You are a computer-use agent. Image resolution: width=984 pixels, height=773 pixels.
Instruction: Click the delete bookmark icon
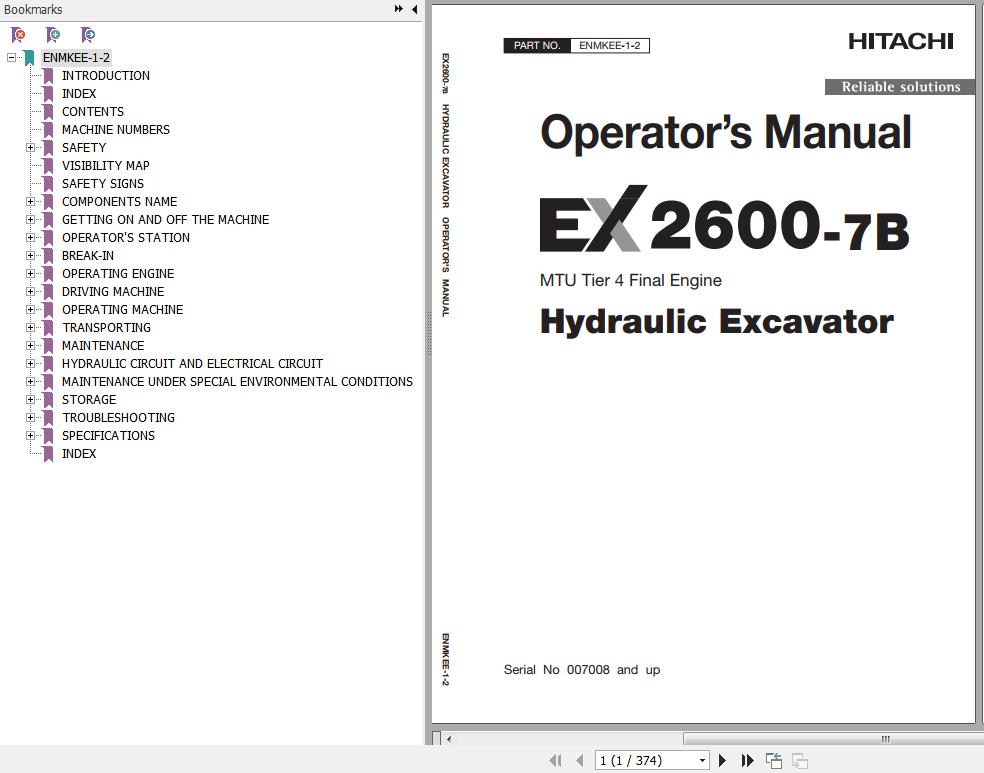coord(18,35)
